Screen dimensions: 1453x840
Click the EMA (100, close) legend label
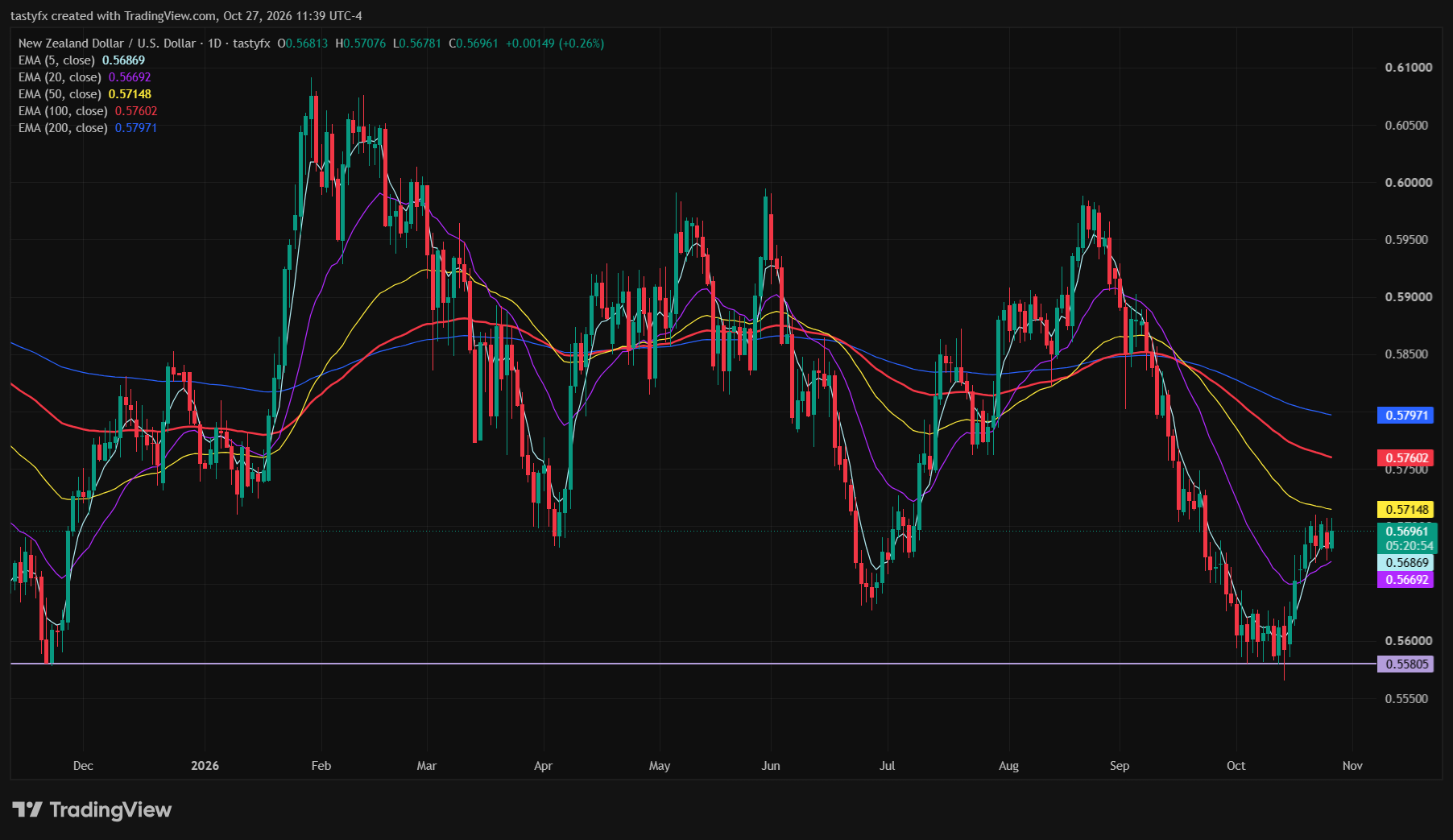tap(63, 111)
